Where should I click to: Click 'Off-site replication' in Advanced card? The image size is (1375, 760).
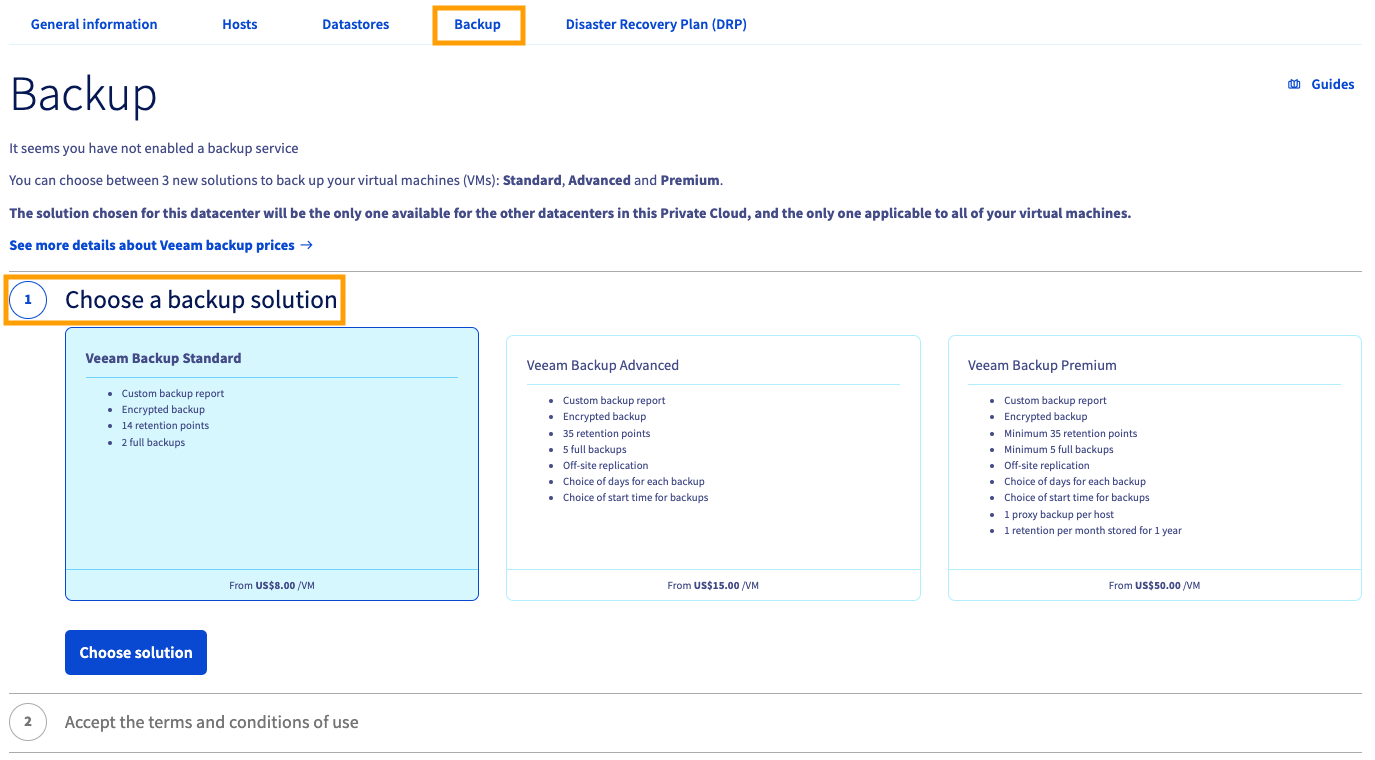pos(605,465)
